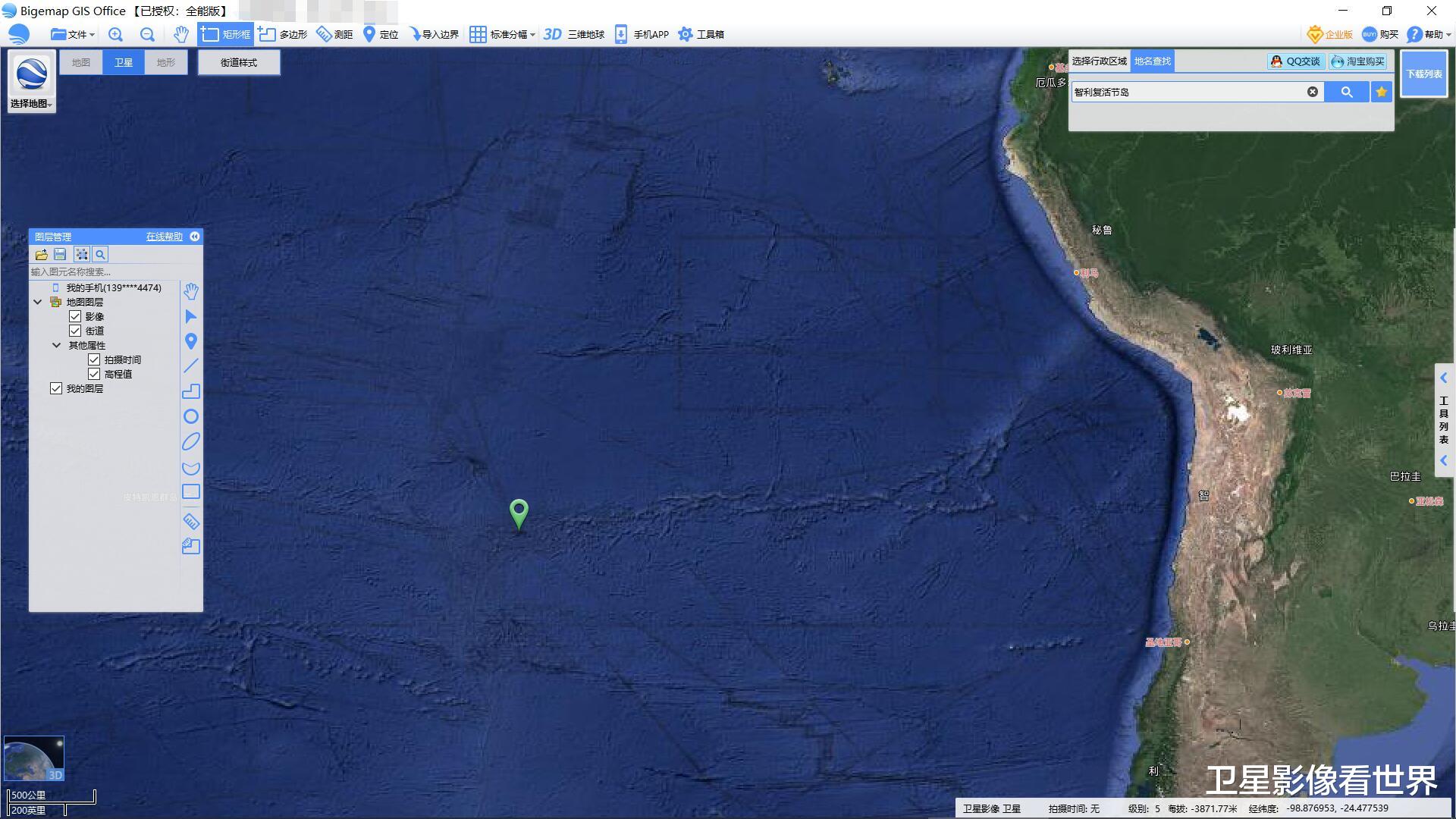Switch to the 地形 terrain map tab
This screenshot has height=819, width=1456.
(165, 62)
